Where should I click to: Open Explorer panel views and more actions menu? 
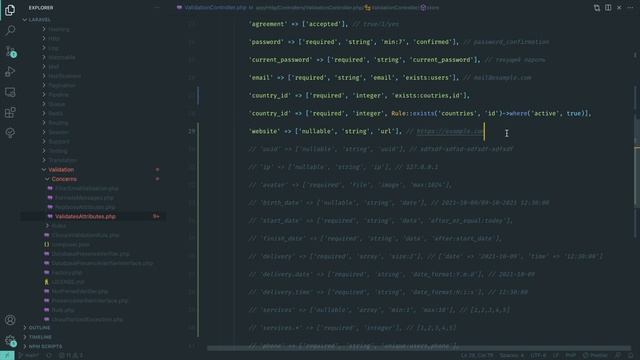(157, 8)
